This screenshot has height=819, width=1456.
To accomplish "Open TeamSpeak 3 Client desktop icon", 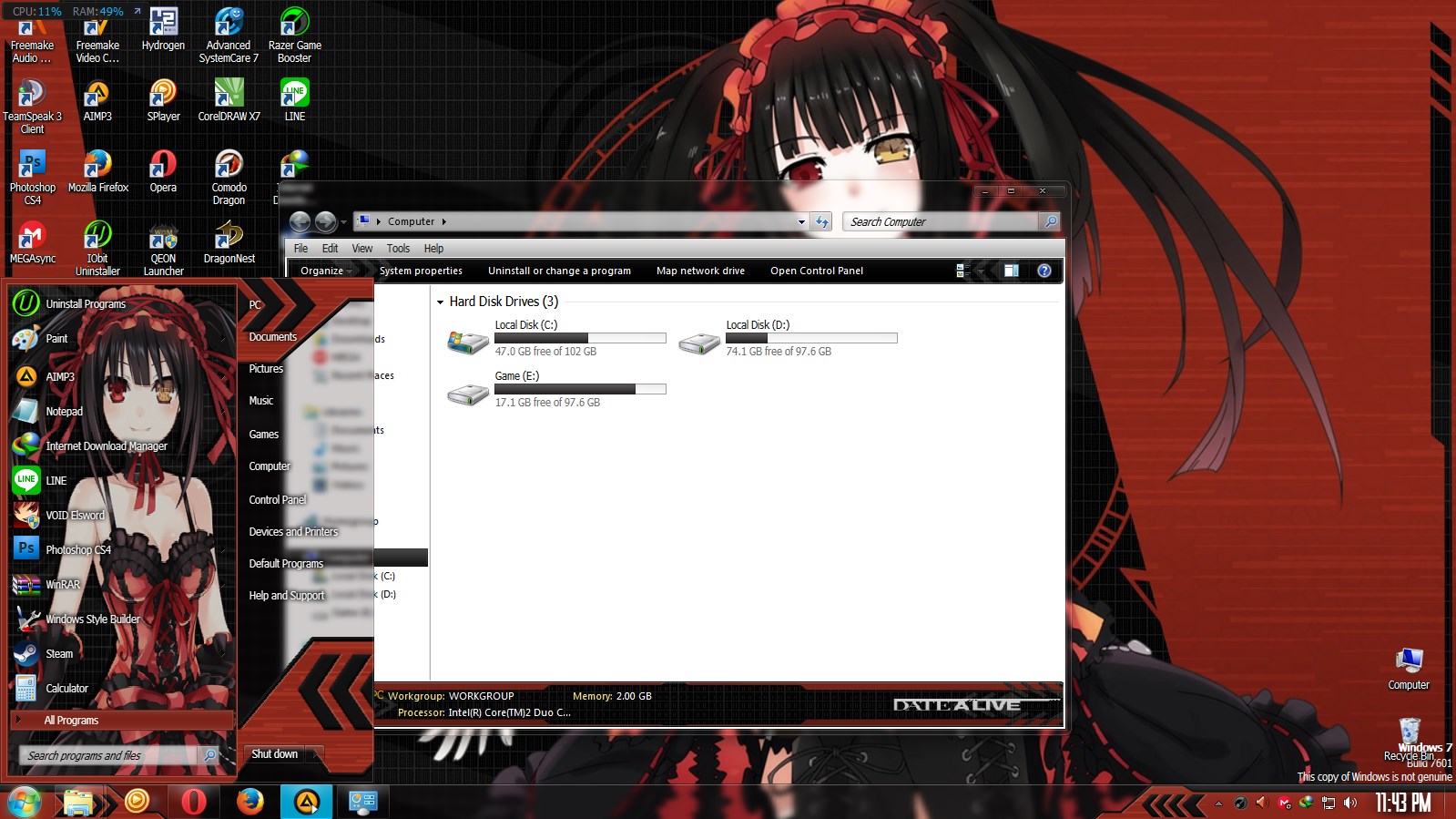I will (x=32, y=107).
